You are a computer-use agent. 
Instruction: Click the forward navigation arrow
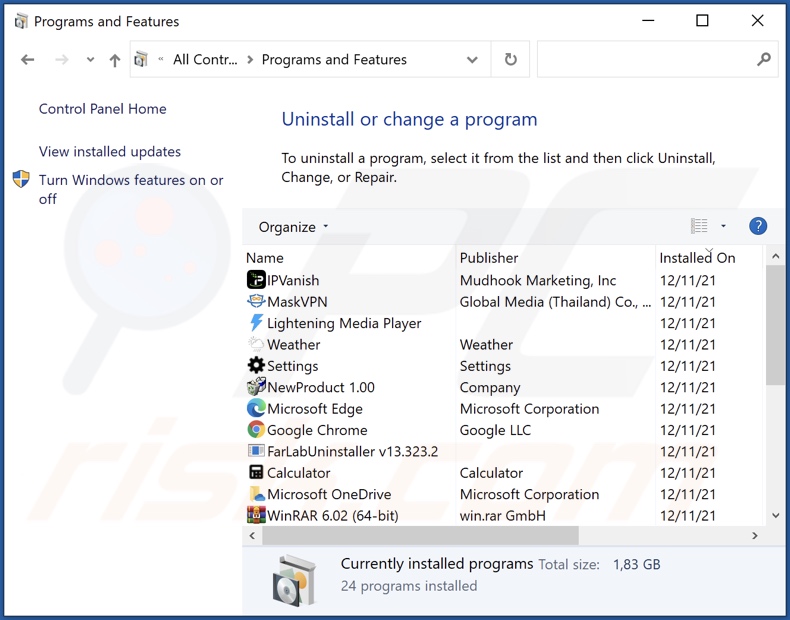coord(61,60)
